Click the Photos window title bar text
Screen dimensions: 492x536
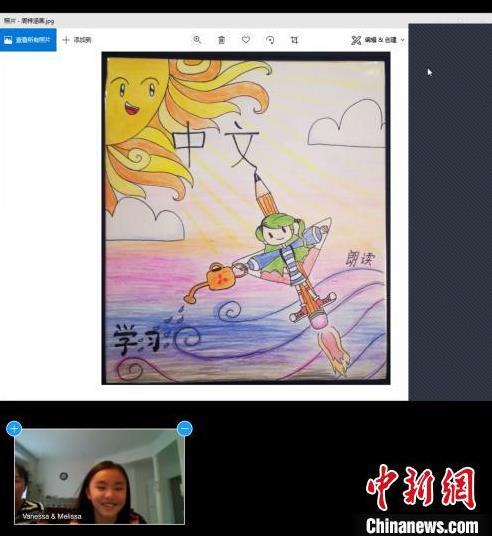pyautogui.click(x=29, y=21)
